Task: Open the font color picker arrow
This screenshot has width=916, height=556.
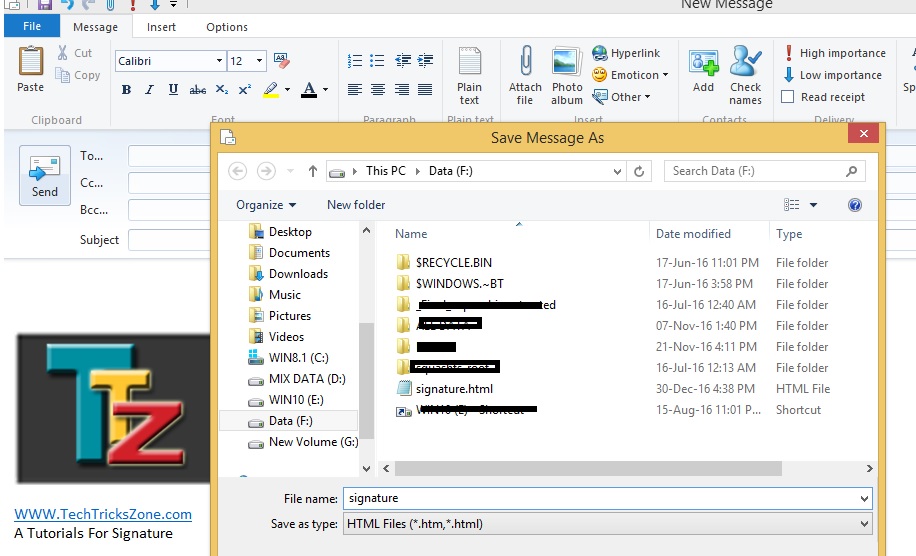Action: tap(325, 90)
